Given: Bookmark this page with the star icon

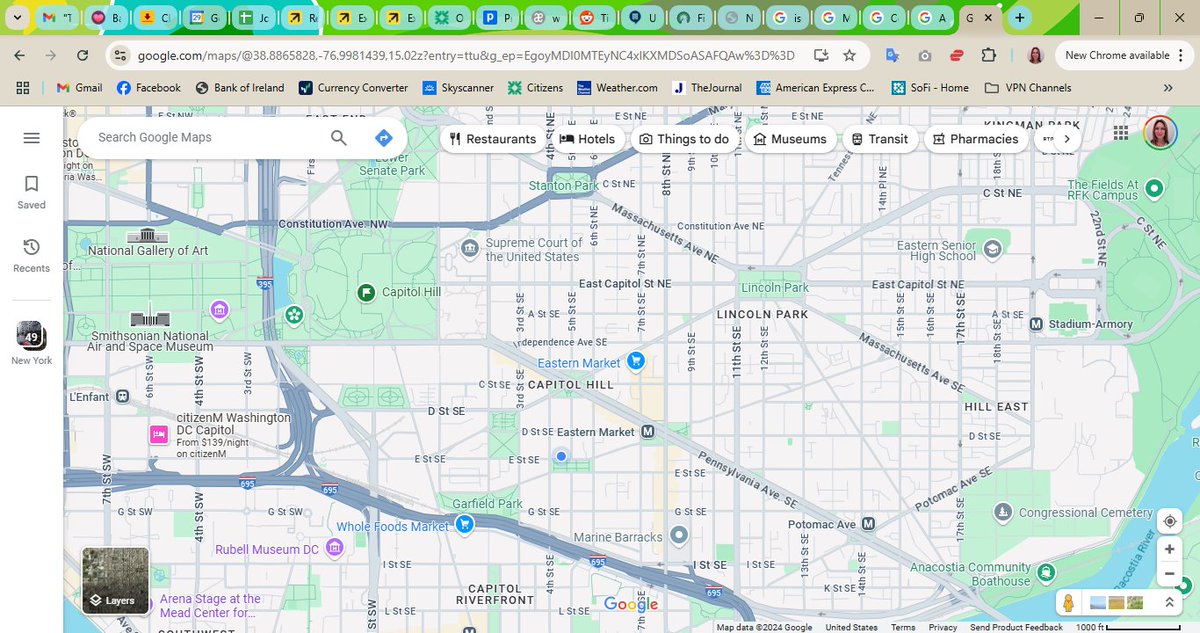Looking at the screenshot, I should click(849, 55).
